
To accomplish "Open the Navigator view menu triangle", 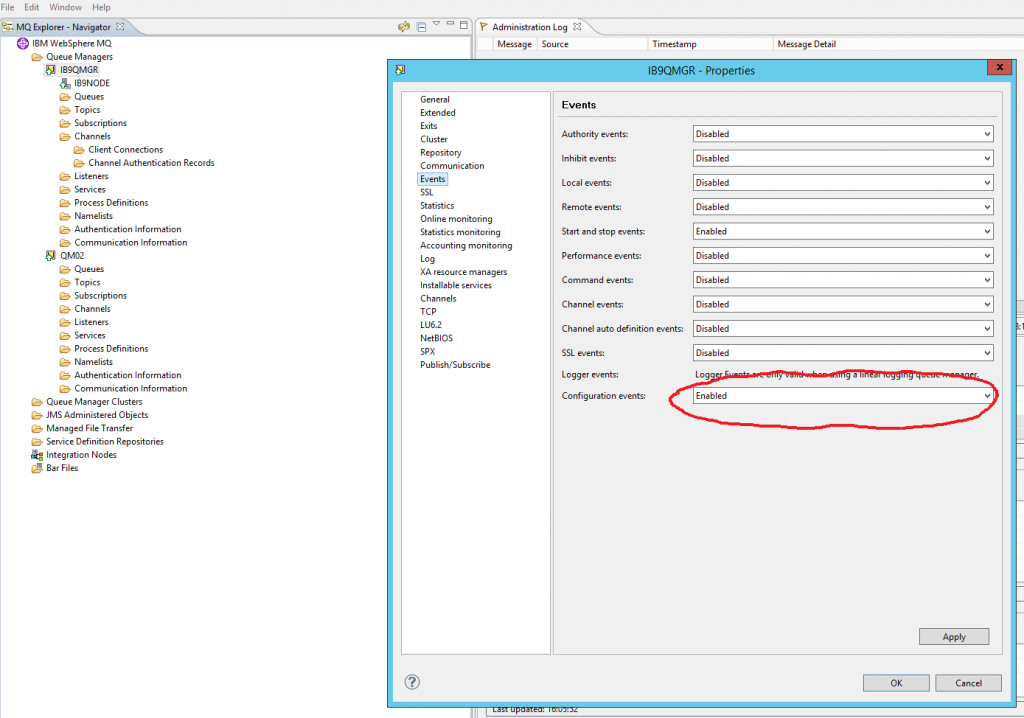I will (436, 24).
